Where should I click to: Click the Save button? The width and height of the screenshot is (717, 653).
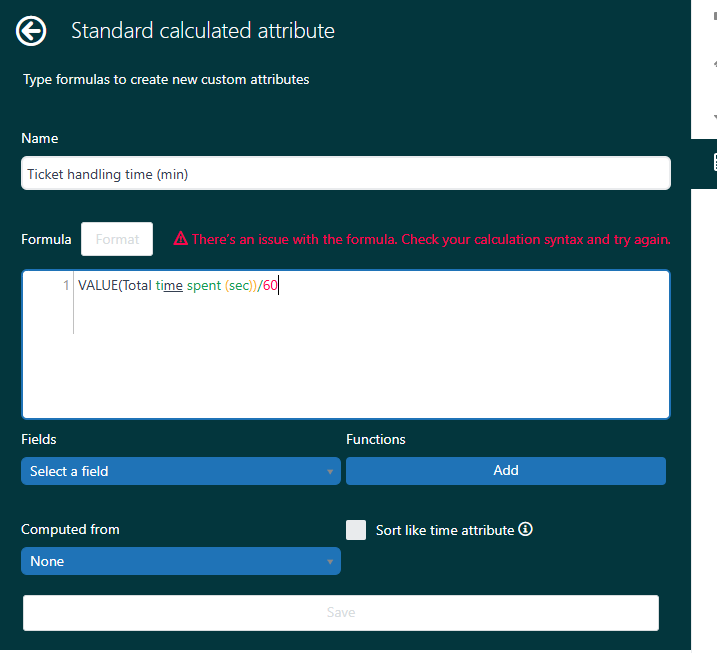(341, 612)
